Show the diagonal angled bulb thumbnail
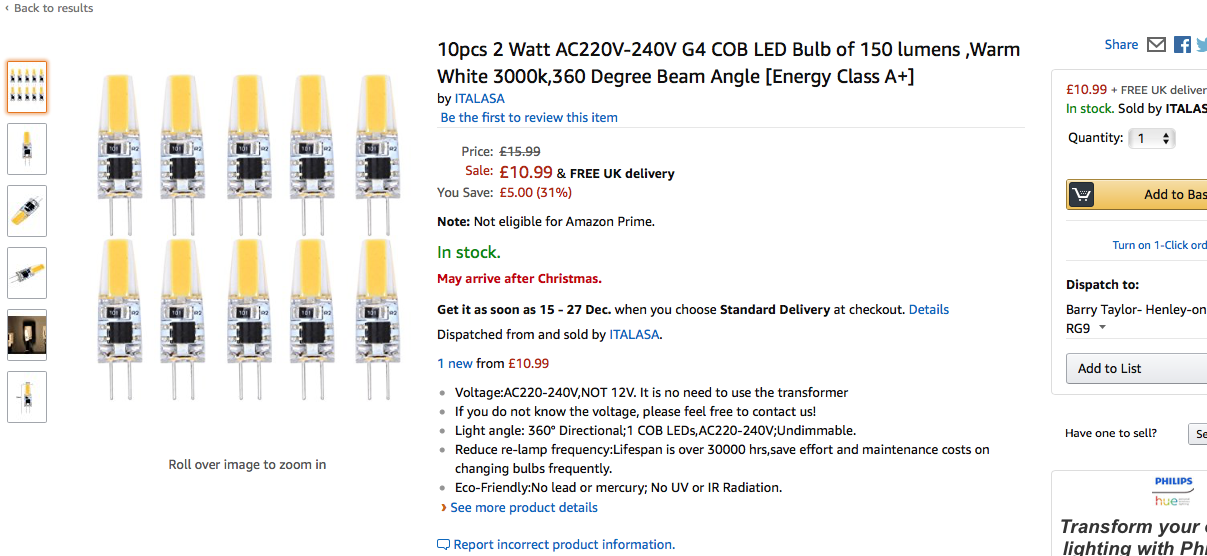Image resolution: width=1207 pixels, height=556 pixels. point(27,210)
